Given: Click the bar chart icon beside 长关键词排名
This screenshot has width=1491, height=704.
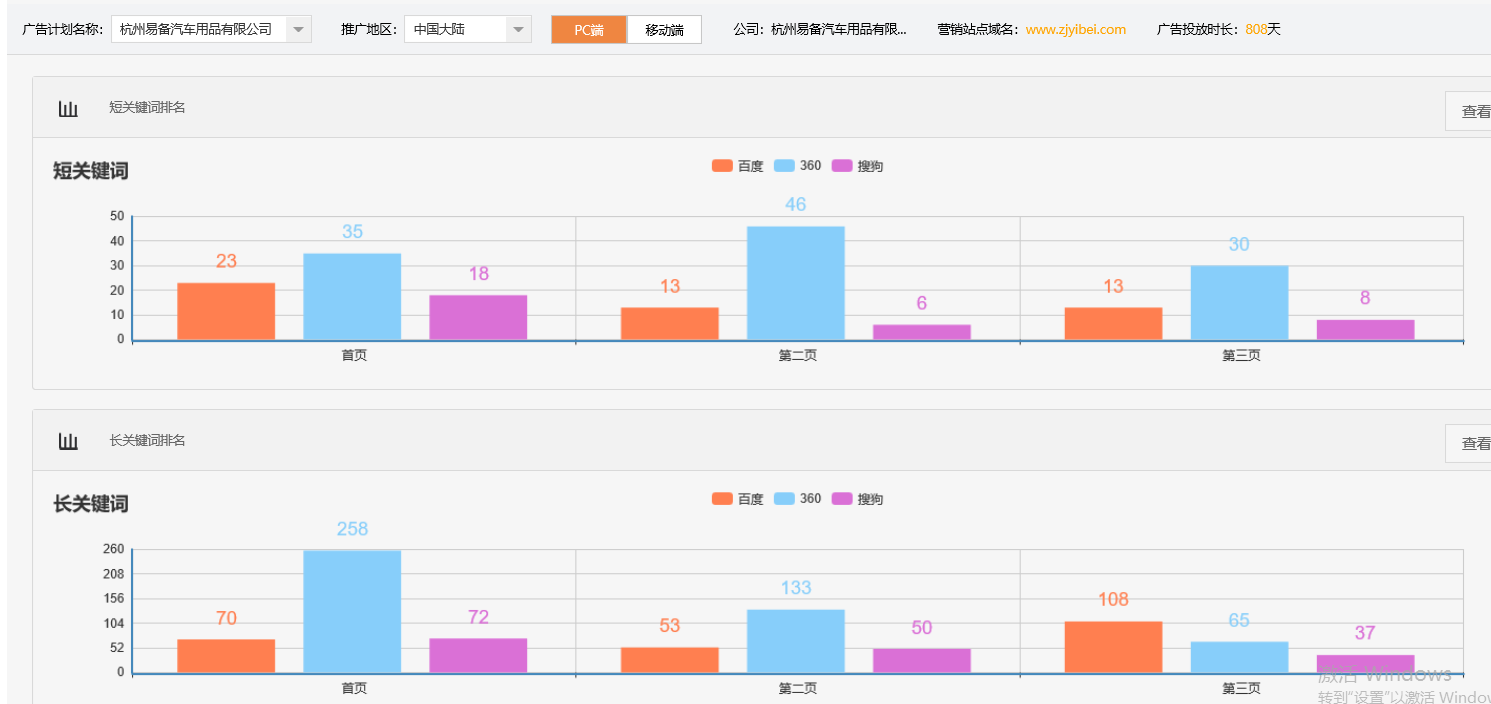Looking at the screenshot, I should 68,441.
